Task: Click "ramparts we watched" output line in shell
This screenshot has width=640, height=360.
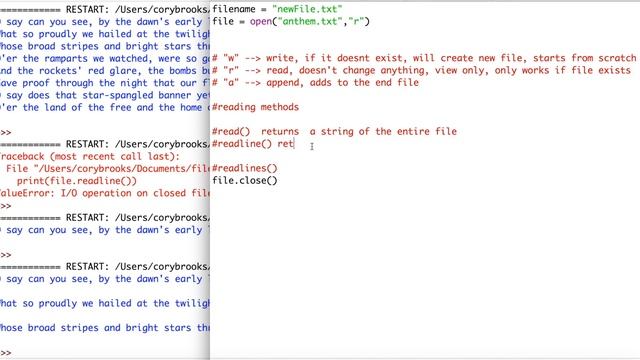Action: click(x=105, y=58)
